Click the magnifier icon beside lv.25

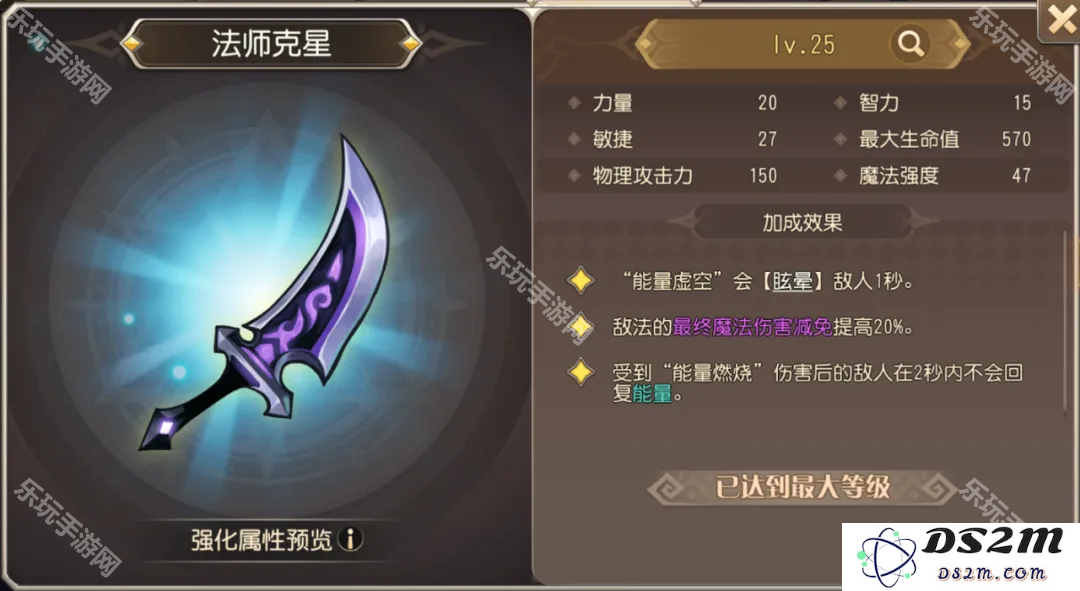tap(910, 44)
